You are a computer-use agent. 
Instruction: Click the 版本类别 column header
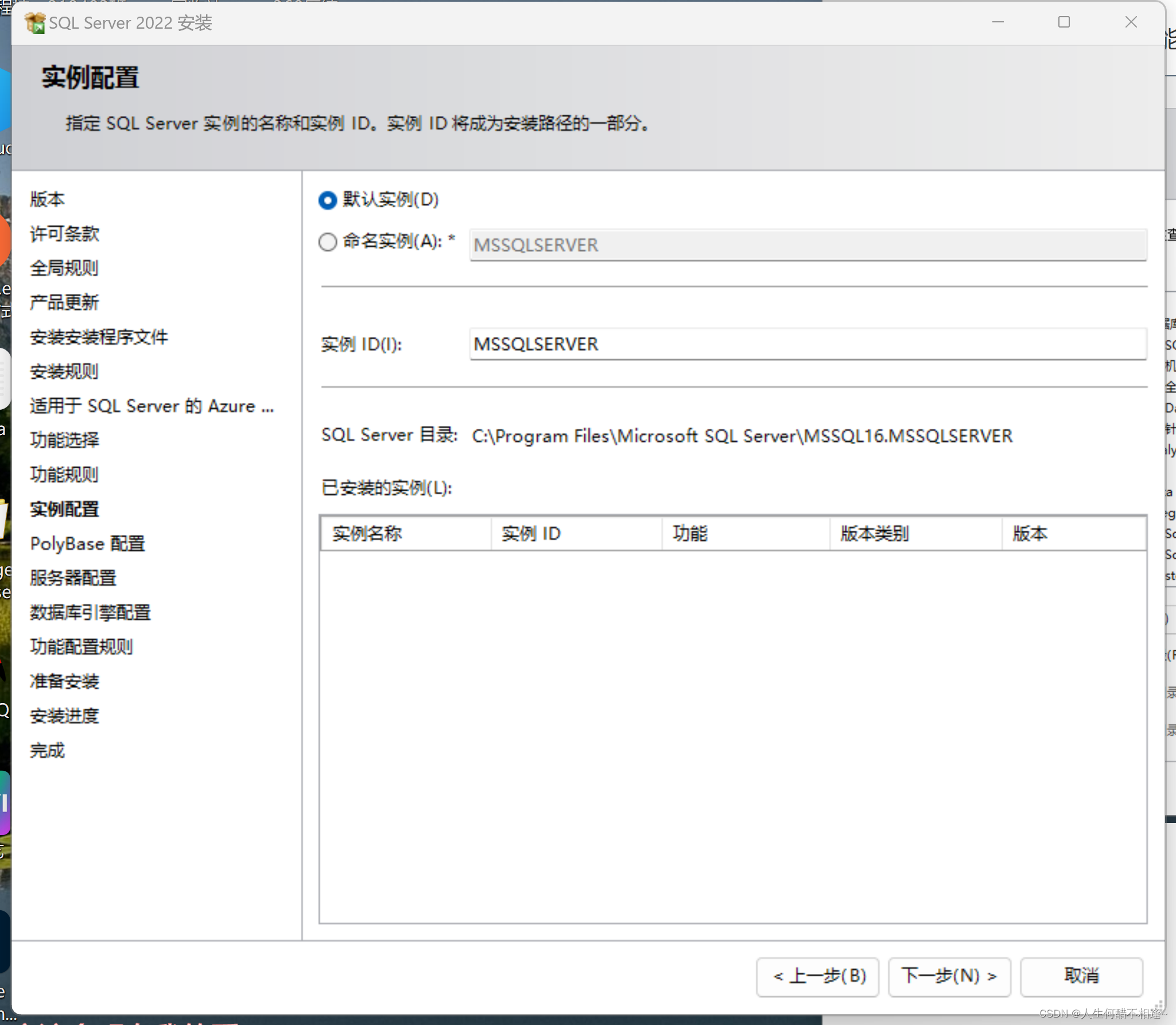click(916, 534)
